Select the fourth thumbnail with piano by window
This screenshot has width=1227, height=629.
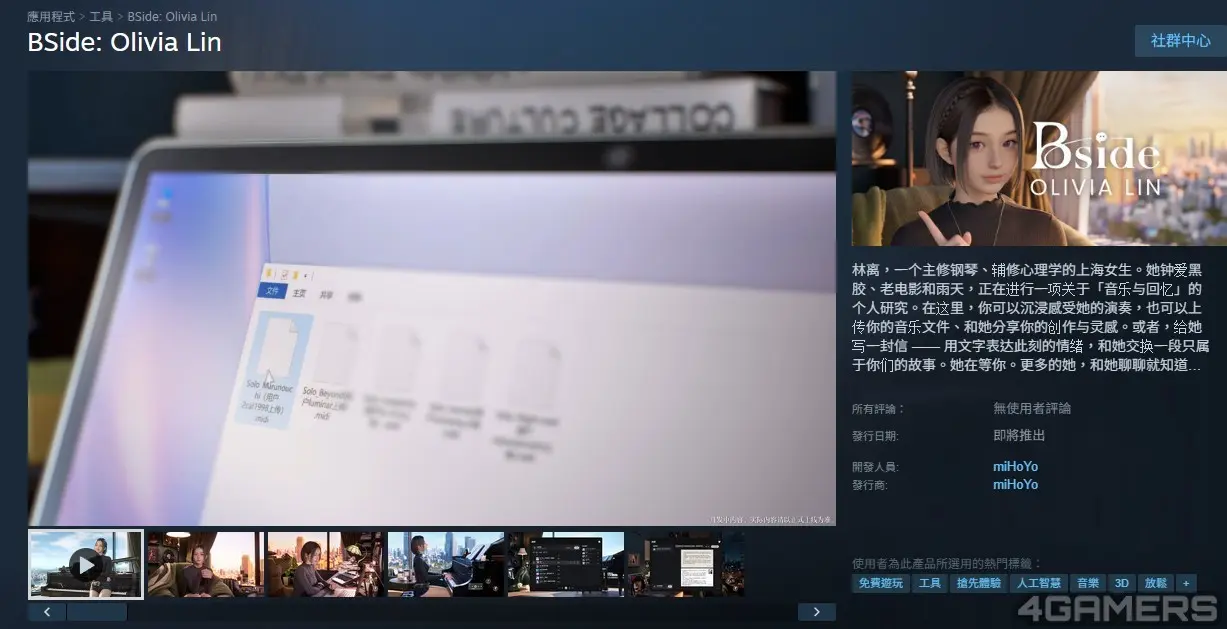pos(445,564)
